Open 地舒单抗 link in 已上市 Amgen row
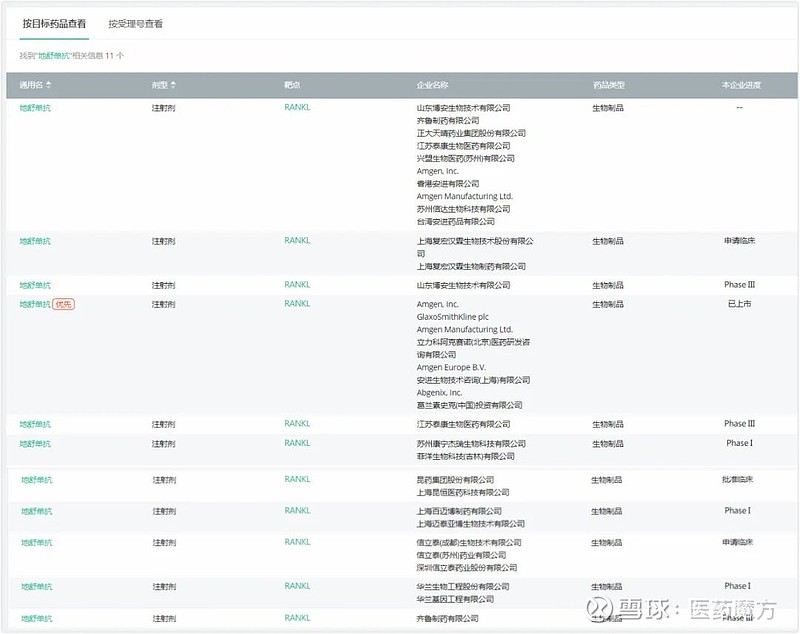This screenshot has height=634, width=800. coord(35,304)
